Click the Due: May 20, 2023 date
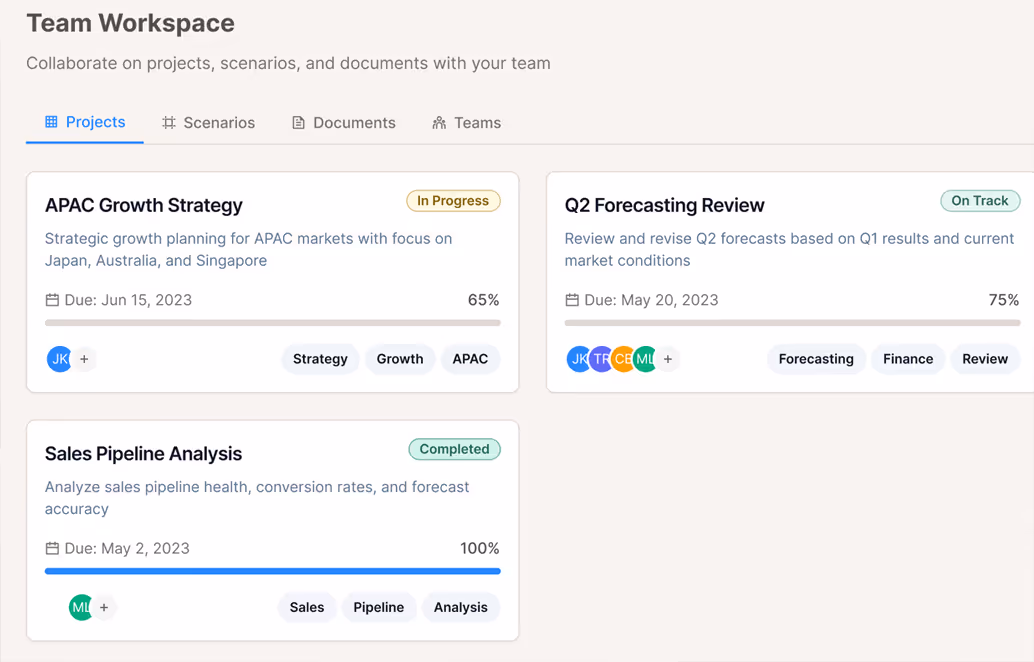 652,300
